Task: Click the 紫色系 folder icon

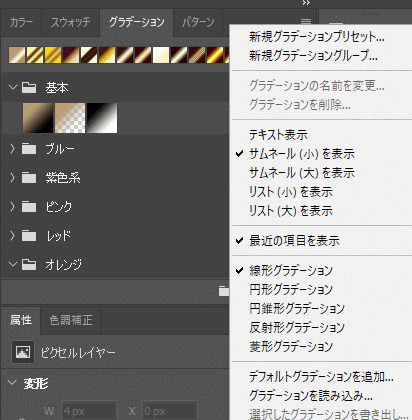Action: (x=29, y=178)
